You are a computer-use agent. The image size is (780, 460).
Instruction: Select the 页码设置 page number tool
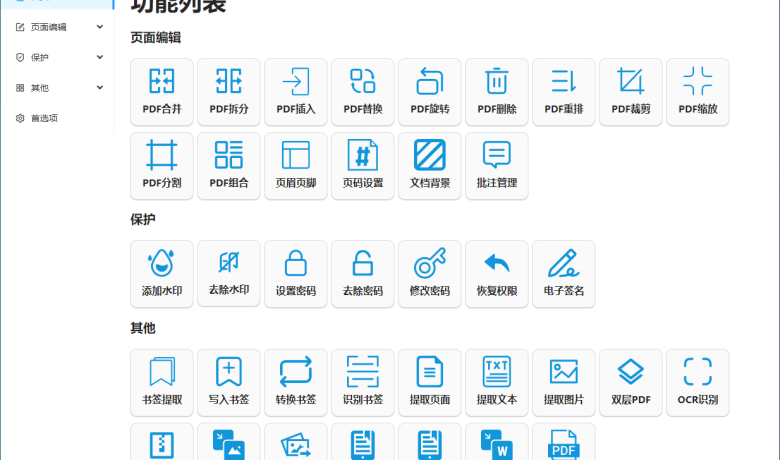363,166
